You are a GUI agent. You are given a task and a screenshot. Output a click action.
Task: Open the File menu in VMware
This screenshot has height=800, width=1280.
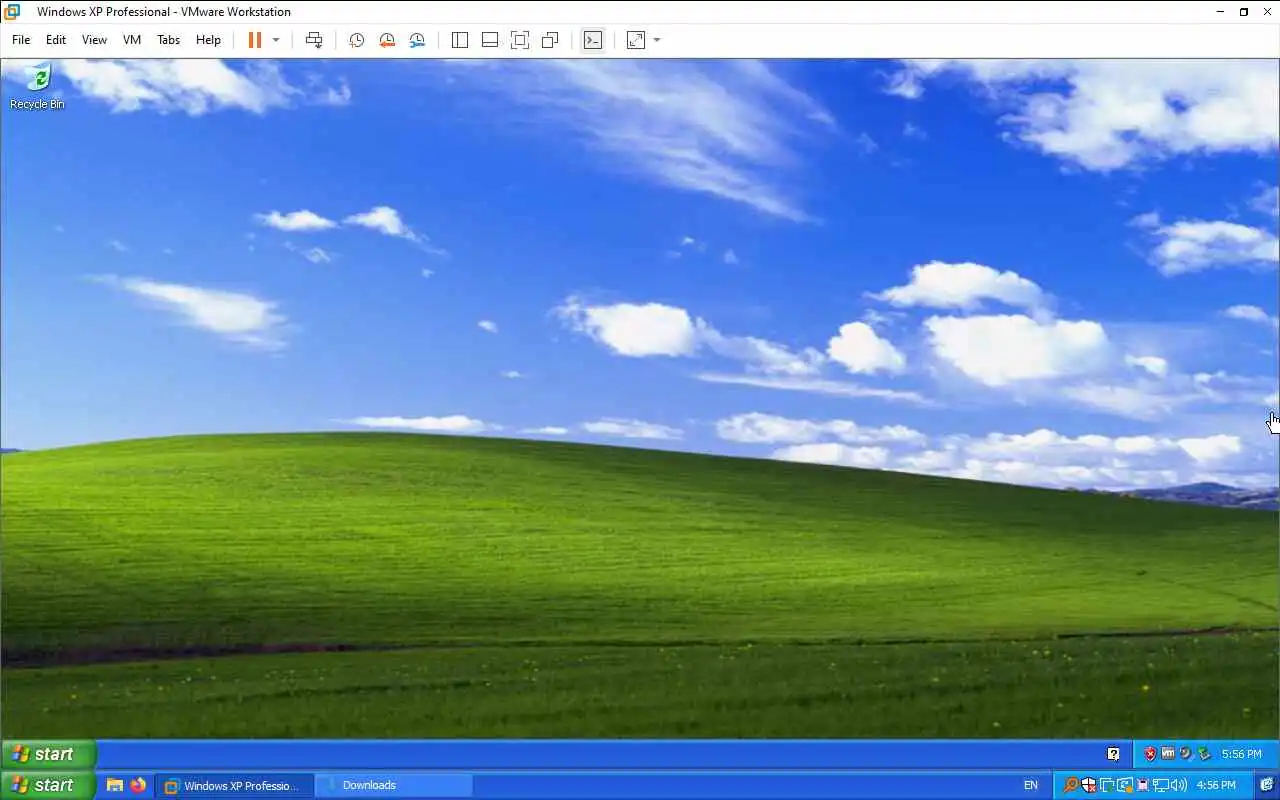pos(21,40)
